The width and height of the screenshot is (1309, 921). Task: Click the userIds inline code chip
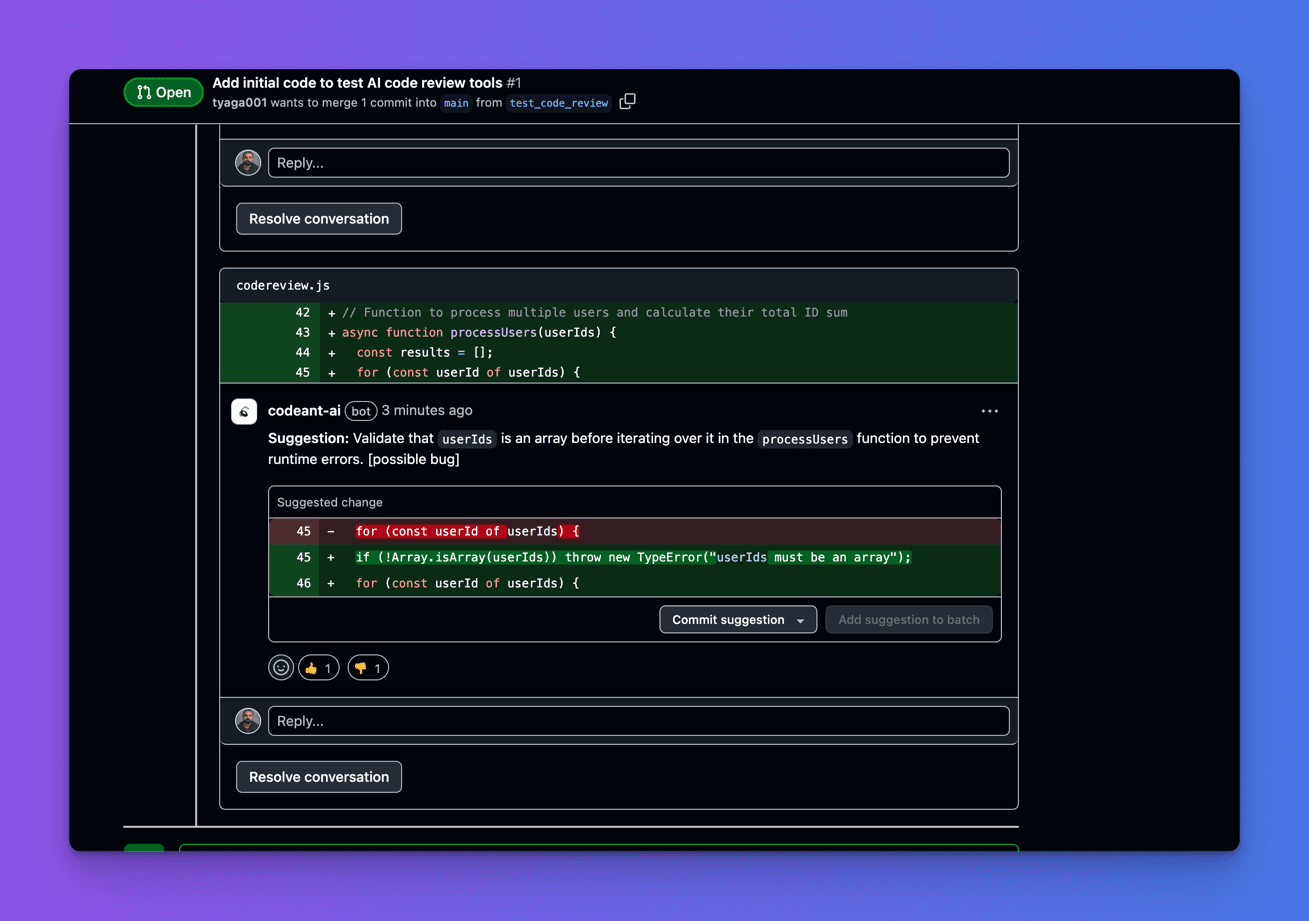[x=467, y=439]
